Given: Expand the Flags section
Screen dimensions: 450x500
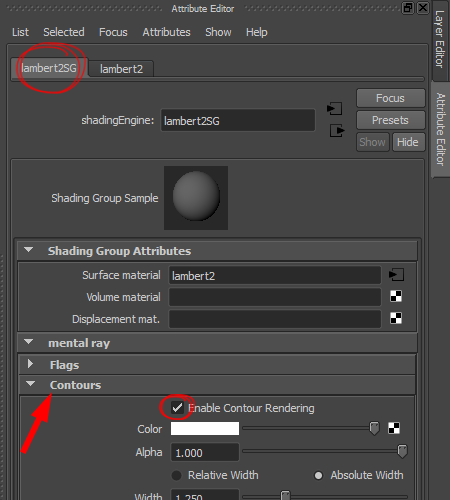Looking at the screenshot, I should pyautogui.click(x=30, y=364).
